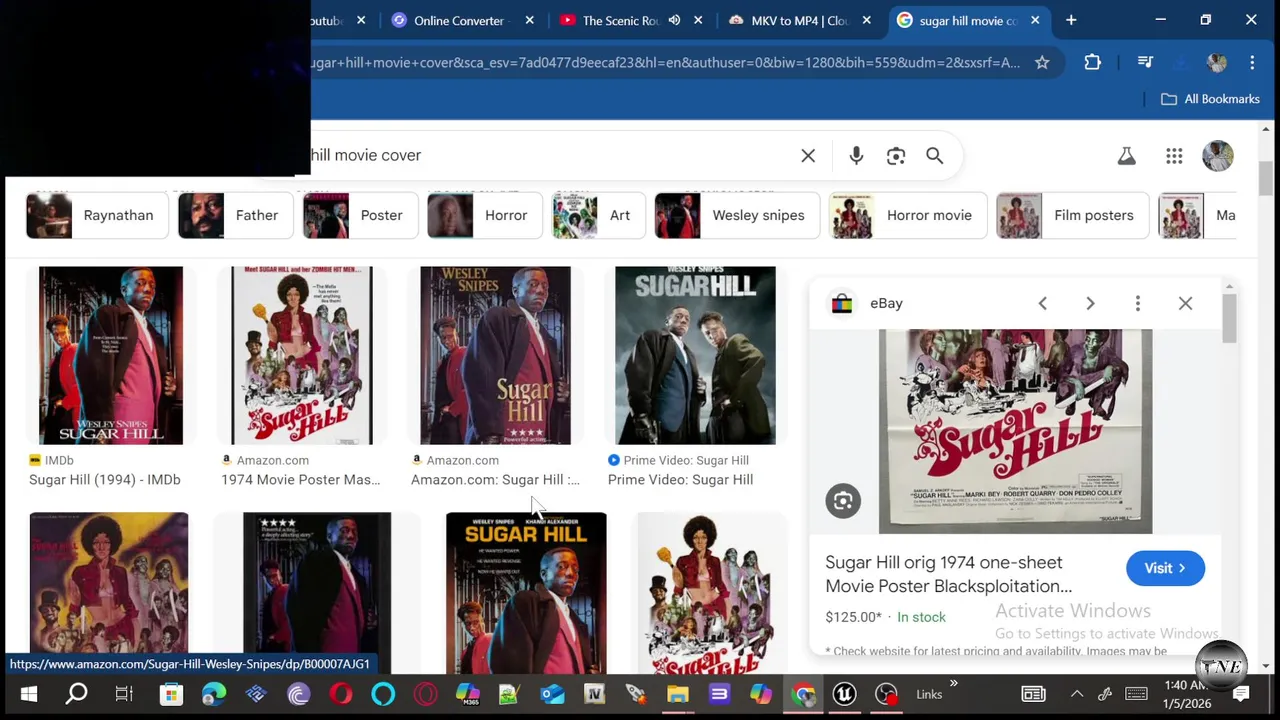
Task: Close the Online Converter tab
Action: [x=529, y=20]
